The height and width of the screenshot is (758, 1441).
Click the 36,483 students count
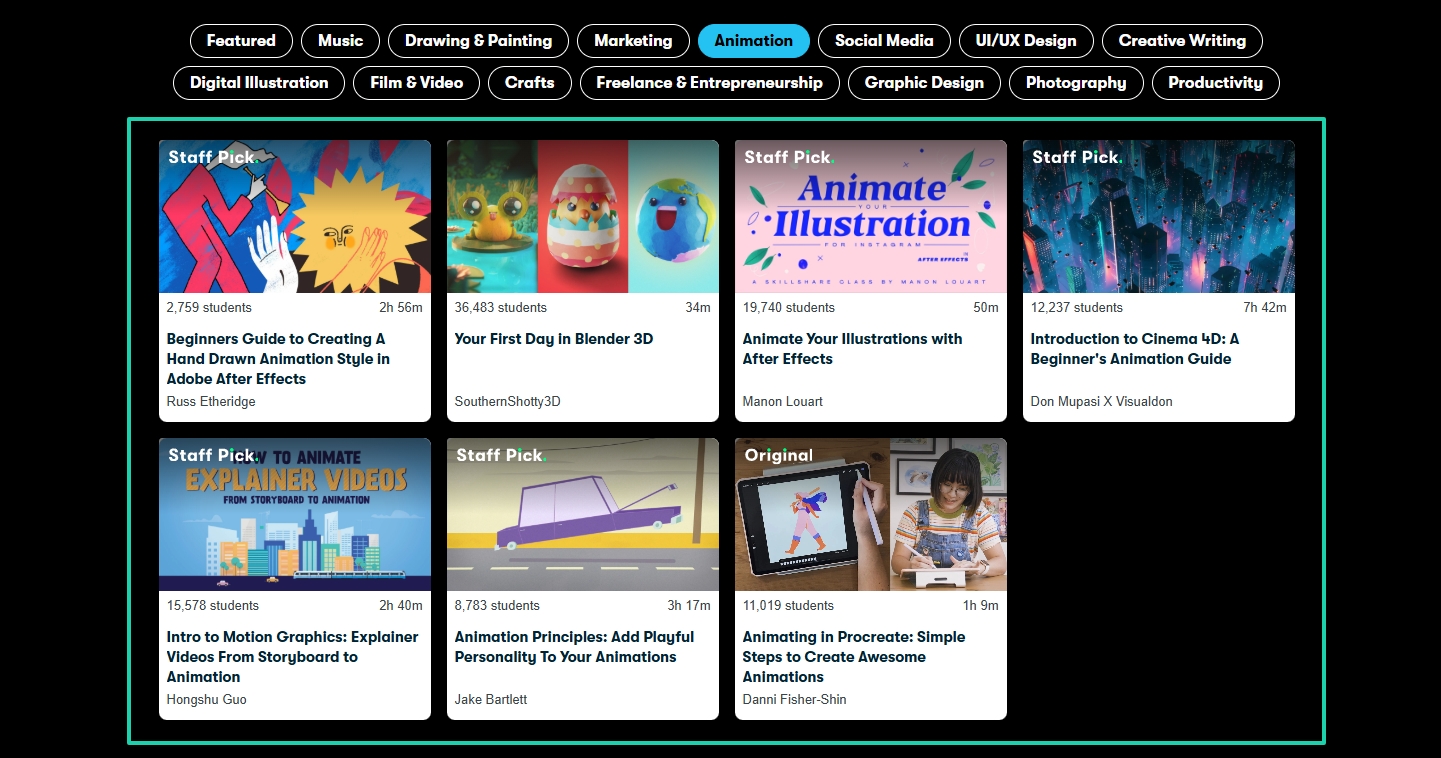[500, 307]
